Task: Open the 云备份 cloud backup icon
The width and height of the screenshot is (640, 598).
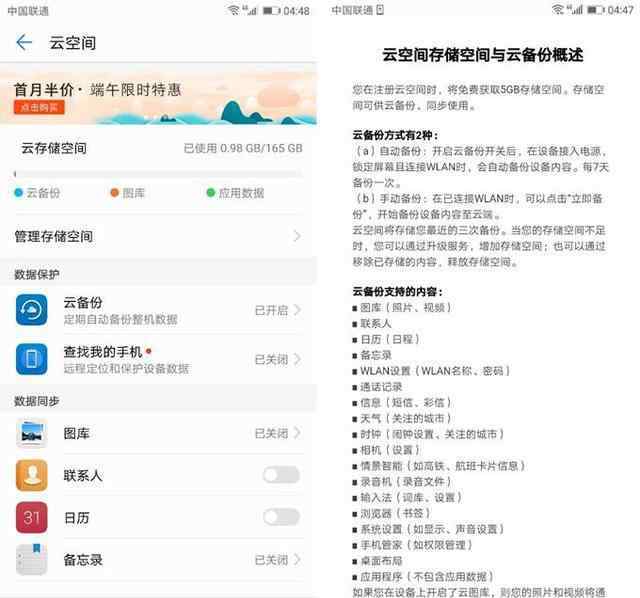Action: click(31, 310)
